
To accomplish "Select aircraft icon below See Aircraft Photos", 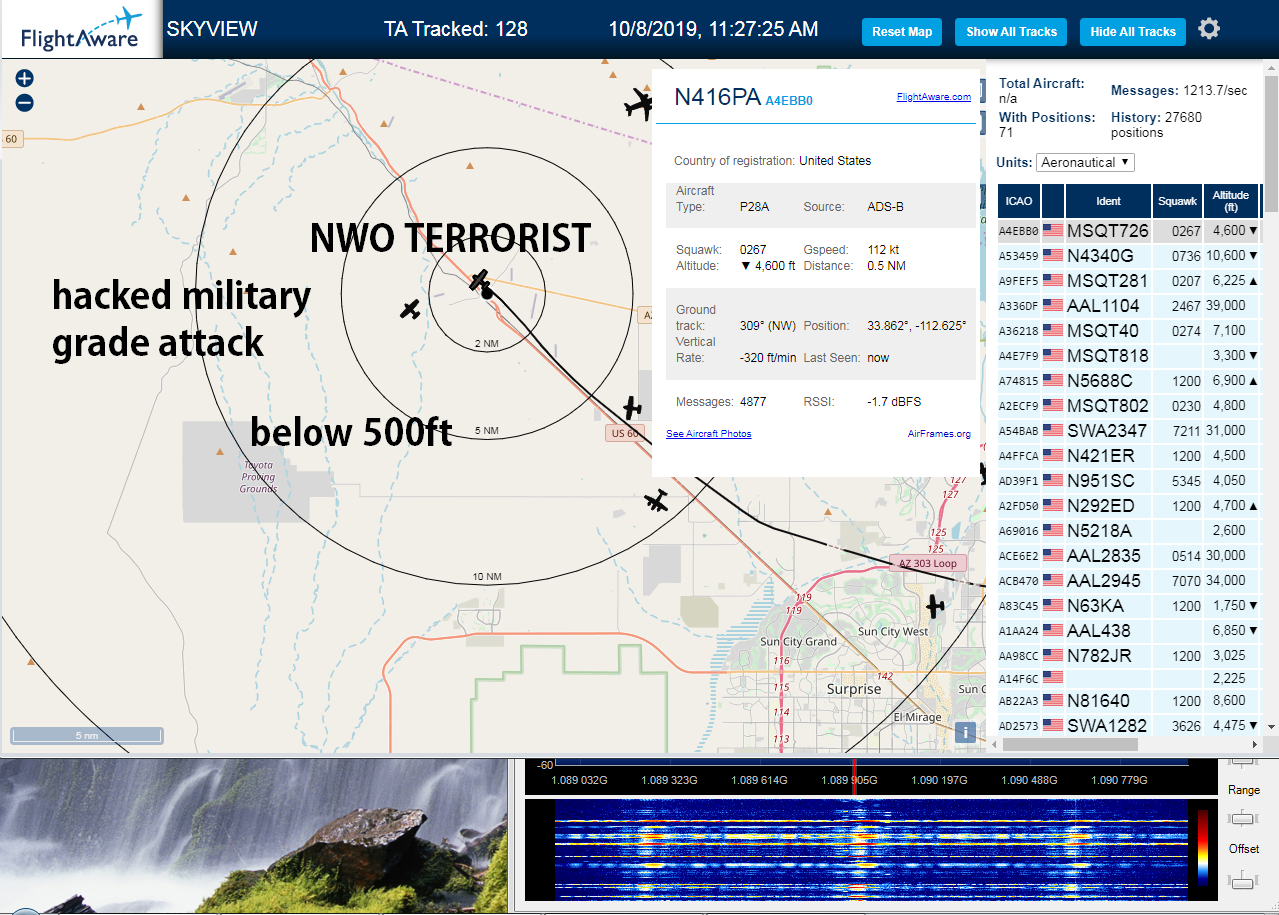I will (x=656, y=501).
